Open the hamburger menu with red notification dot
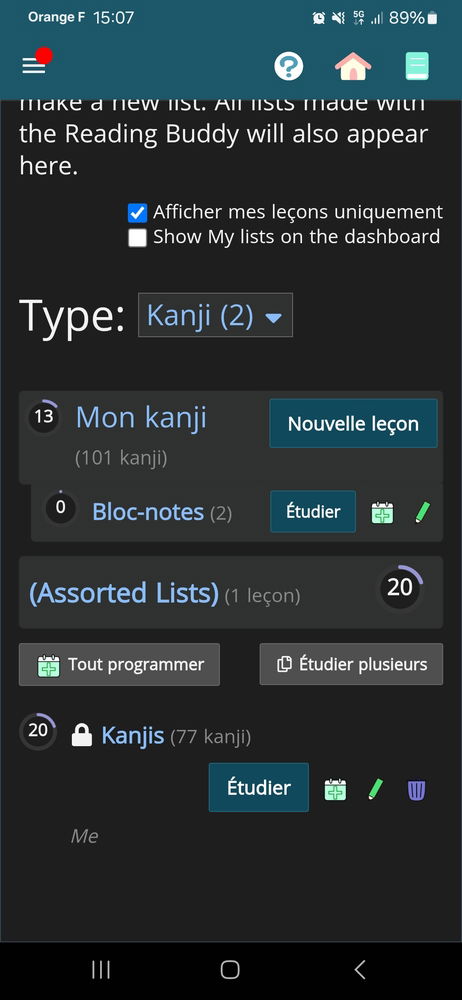Viewport: 462px width, 1000px height. pyautogui.click(x=34, y=64)
